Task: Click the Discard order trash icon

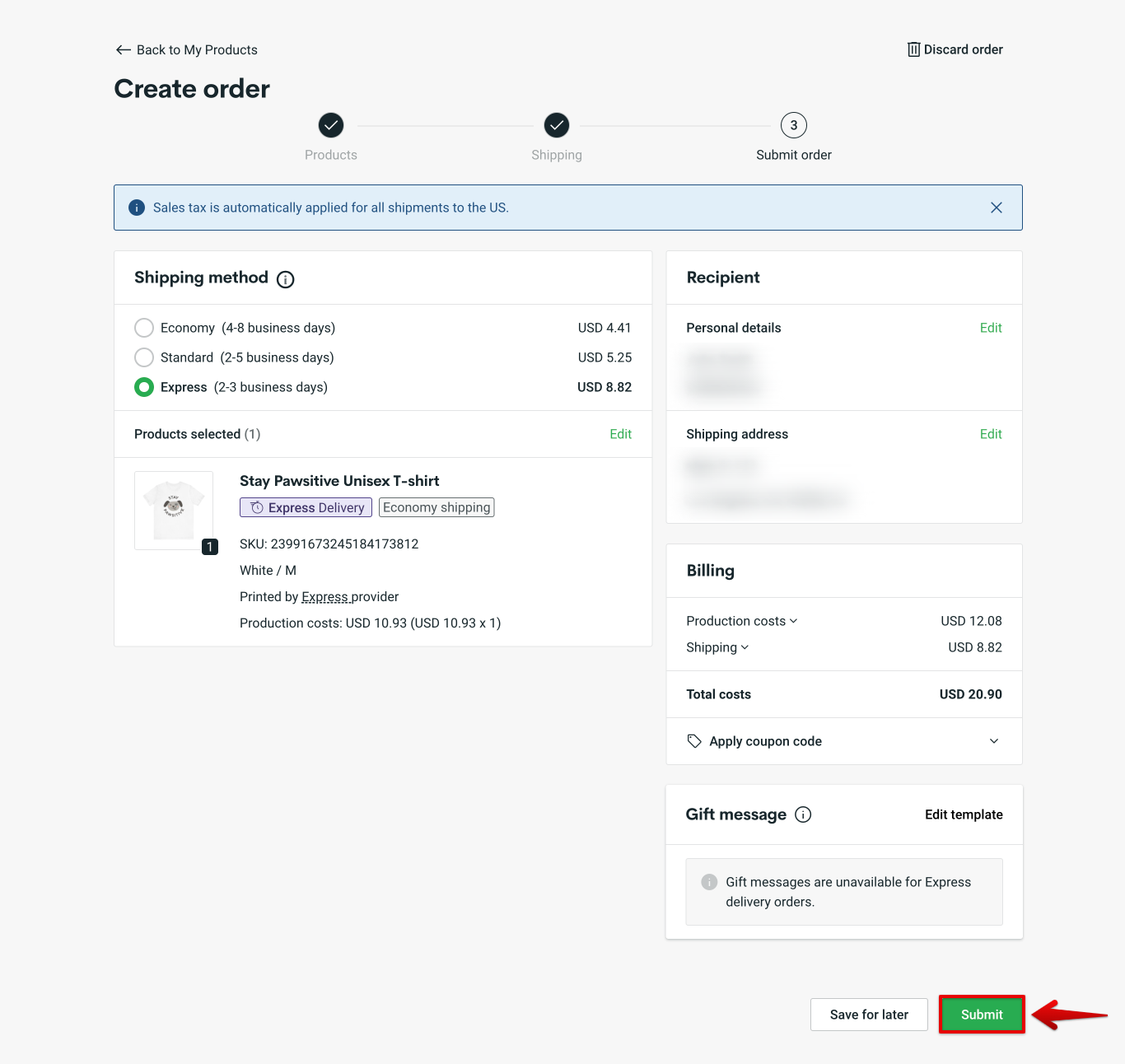Action: pyautogui.click(x=913, y=49)
